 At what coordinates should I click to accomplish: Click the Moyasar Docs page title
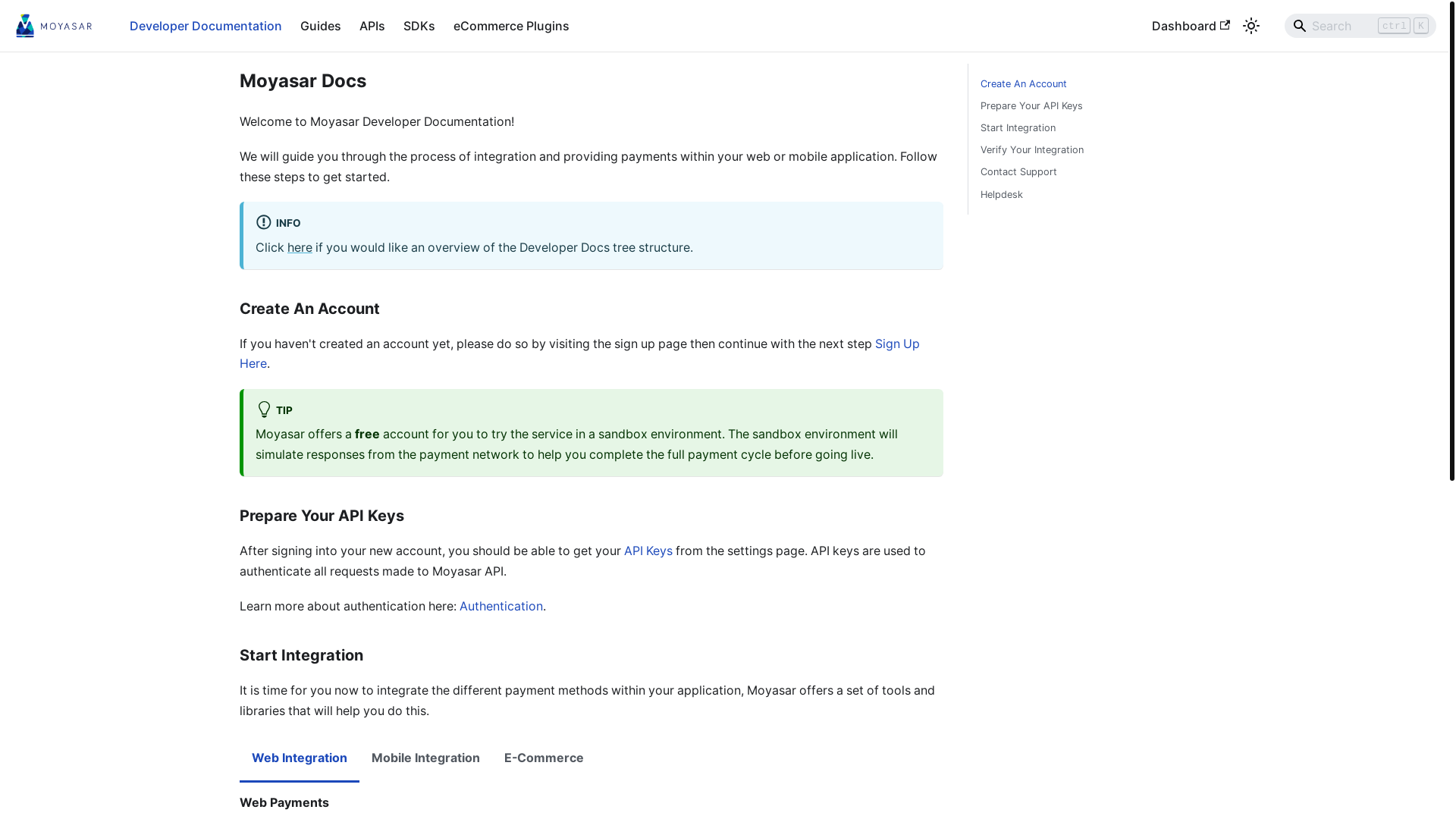(303, 80)
